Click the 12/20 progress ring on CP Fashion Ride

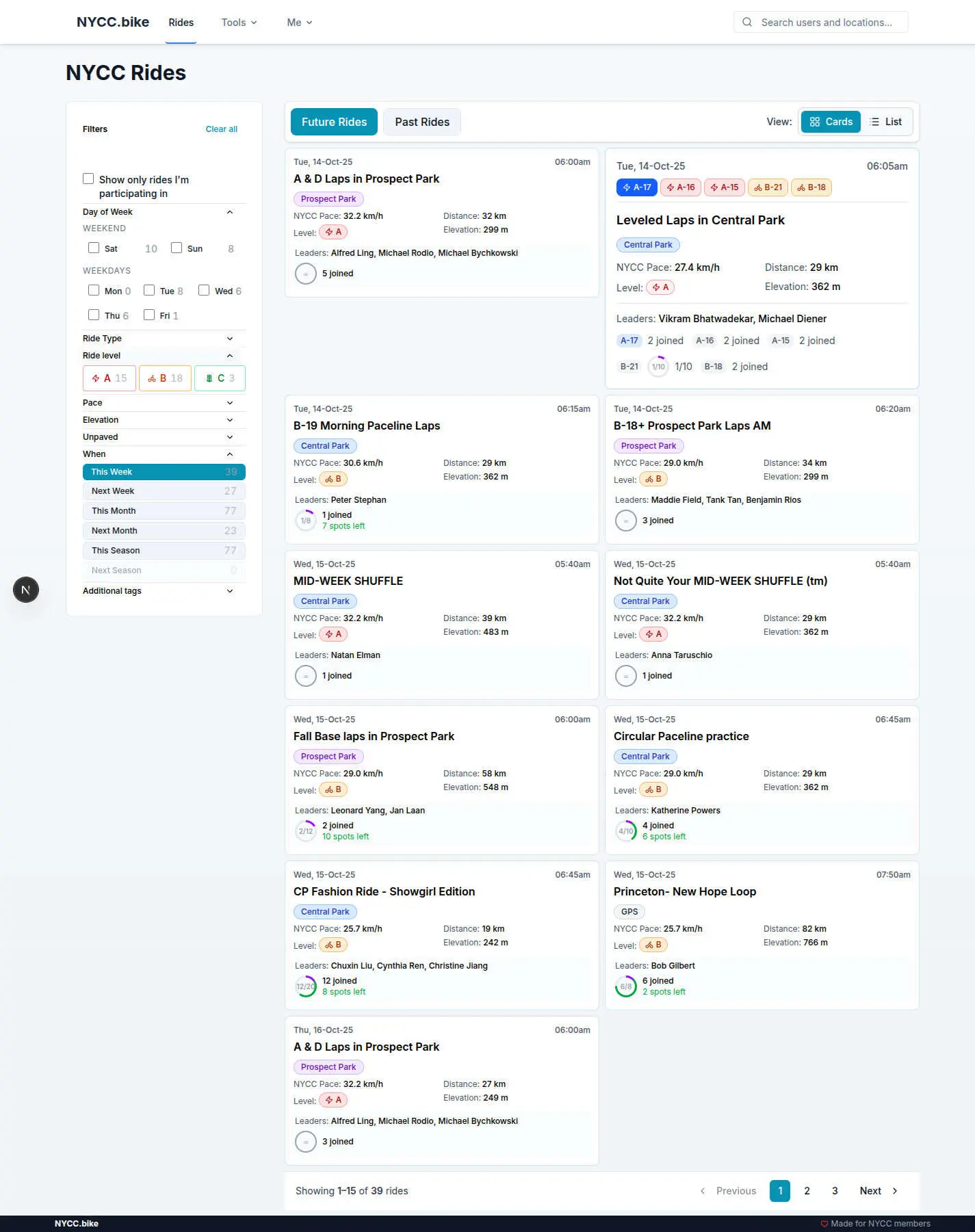pos(306,986)
